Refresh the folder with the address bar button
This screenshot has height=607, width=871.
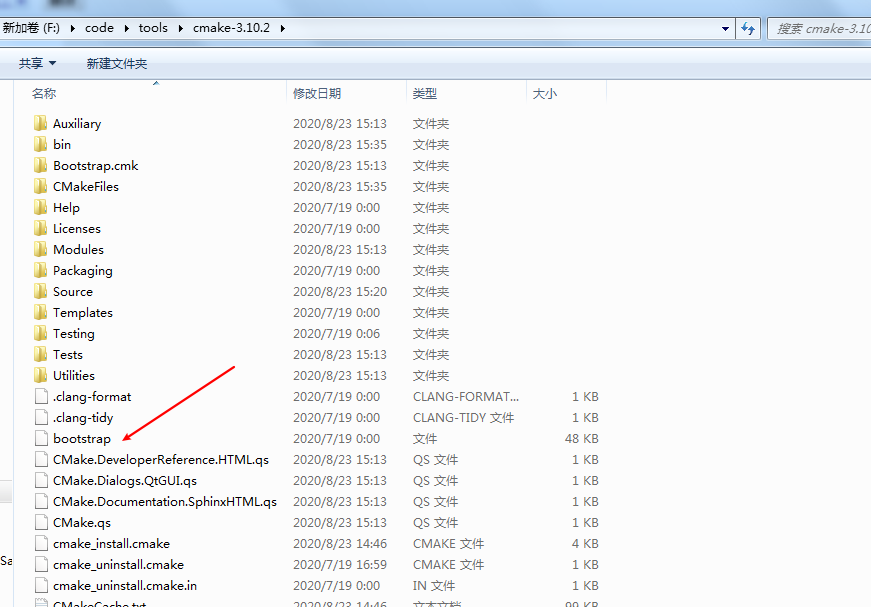748,28
